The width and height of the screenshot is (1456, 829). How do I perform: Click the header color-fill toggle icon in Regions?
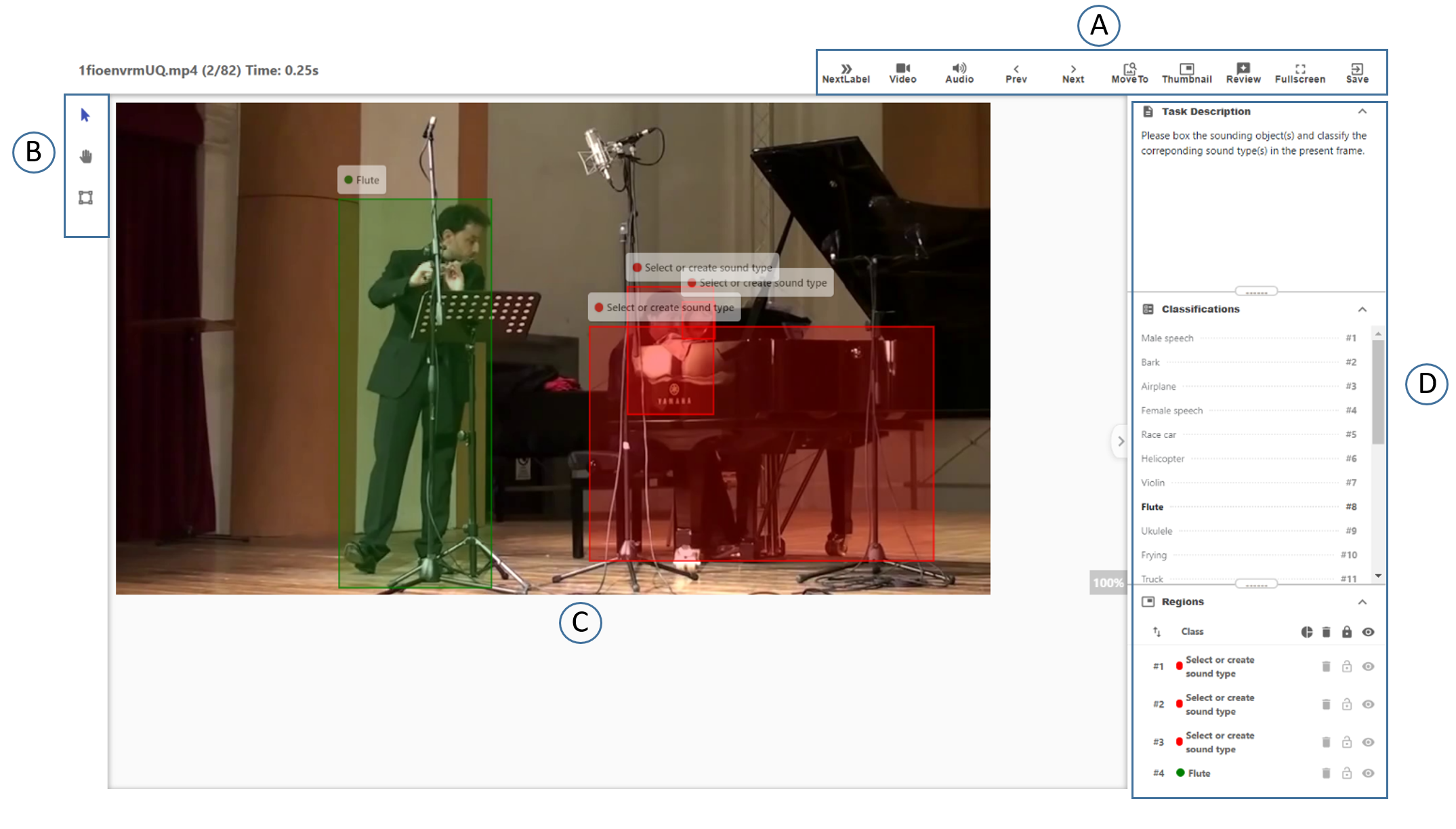pyautogui.click(x=1306, y=632)
